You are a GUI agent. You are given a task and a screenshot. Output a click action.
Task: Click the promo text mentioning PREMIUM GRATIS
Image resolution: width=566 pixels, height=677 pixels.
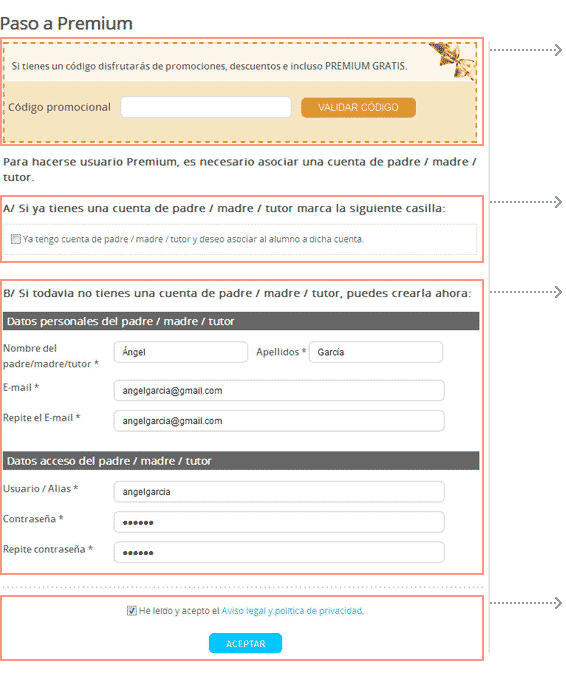pyautogui.click(x=209, y=66)
